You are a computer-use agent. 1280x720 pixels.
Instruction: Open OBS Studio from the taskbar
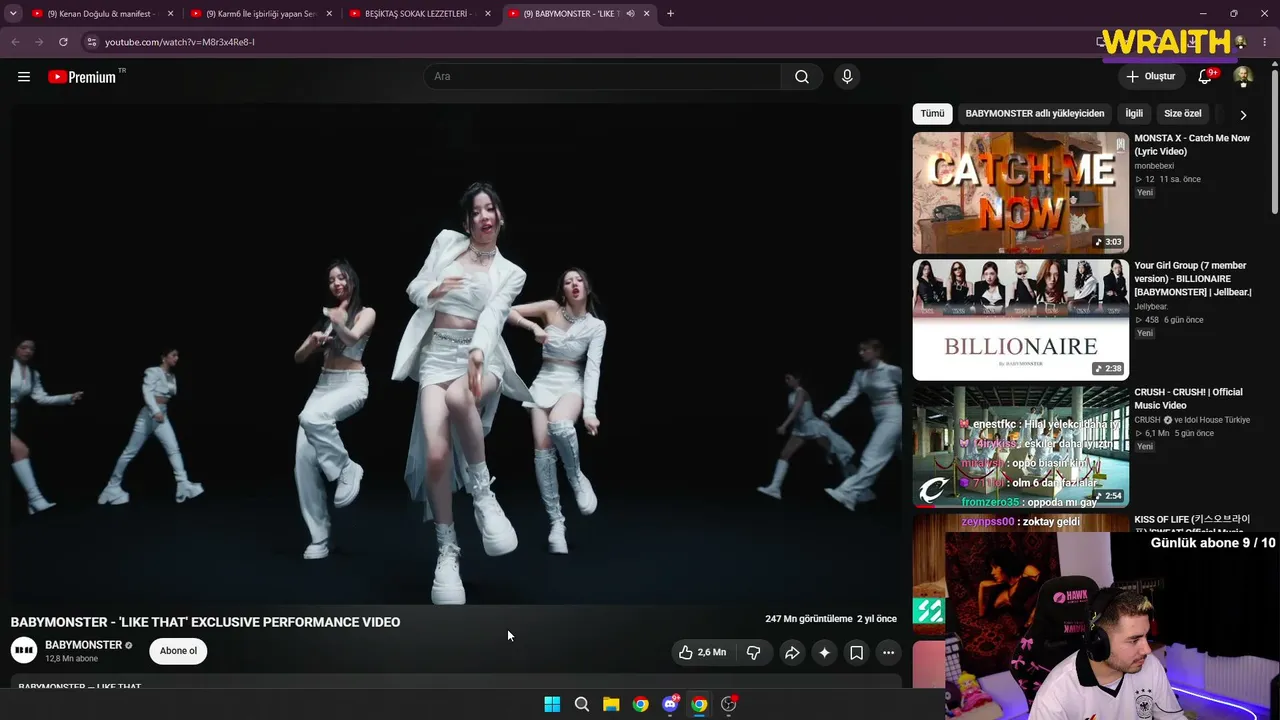(729, 704)
